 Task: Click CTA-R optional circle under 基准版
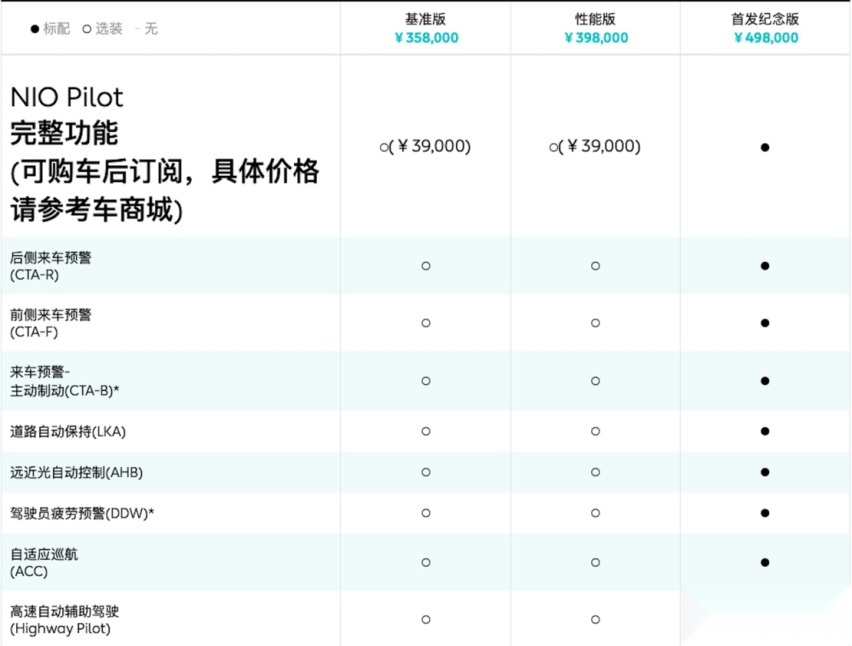coord(426,266)
